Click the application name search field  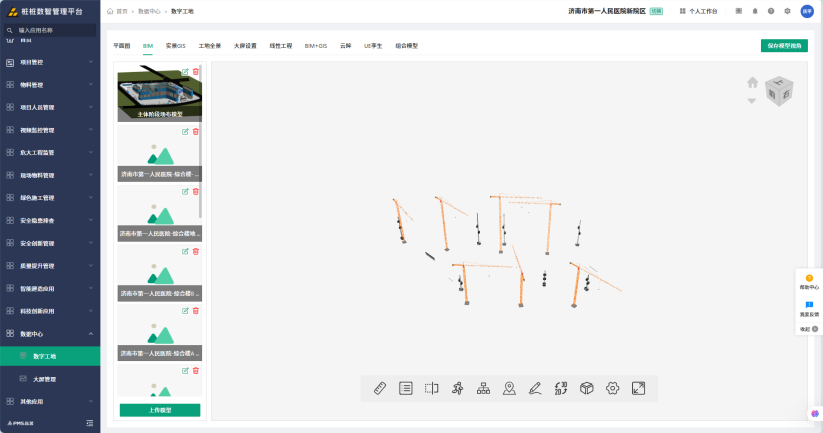[50, 30]
